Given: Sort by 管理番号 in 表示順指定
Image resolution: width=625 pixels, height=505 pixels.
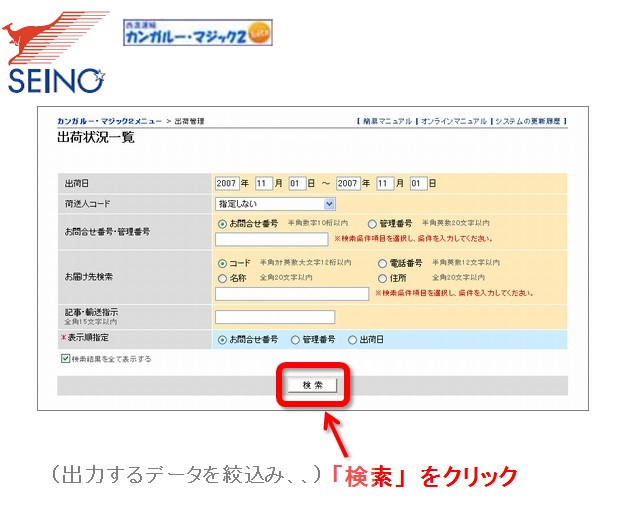Looking at the screenshot, I should pos(295,340).
